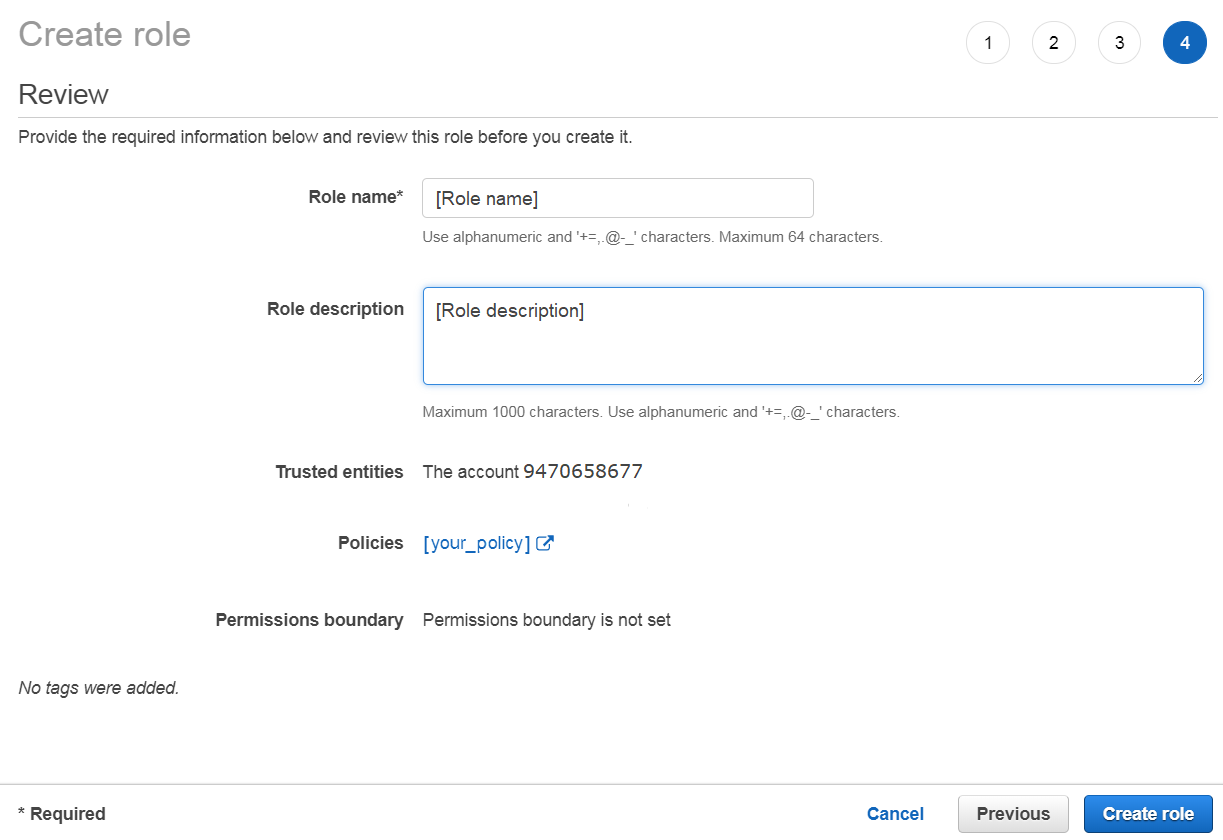Click the resize grip of the description box
Screen dimensions: 1223x840
(x=1198, y=378)
